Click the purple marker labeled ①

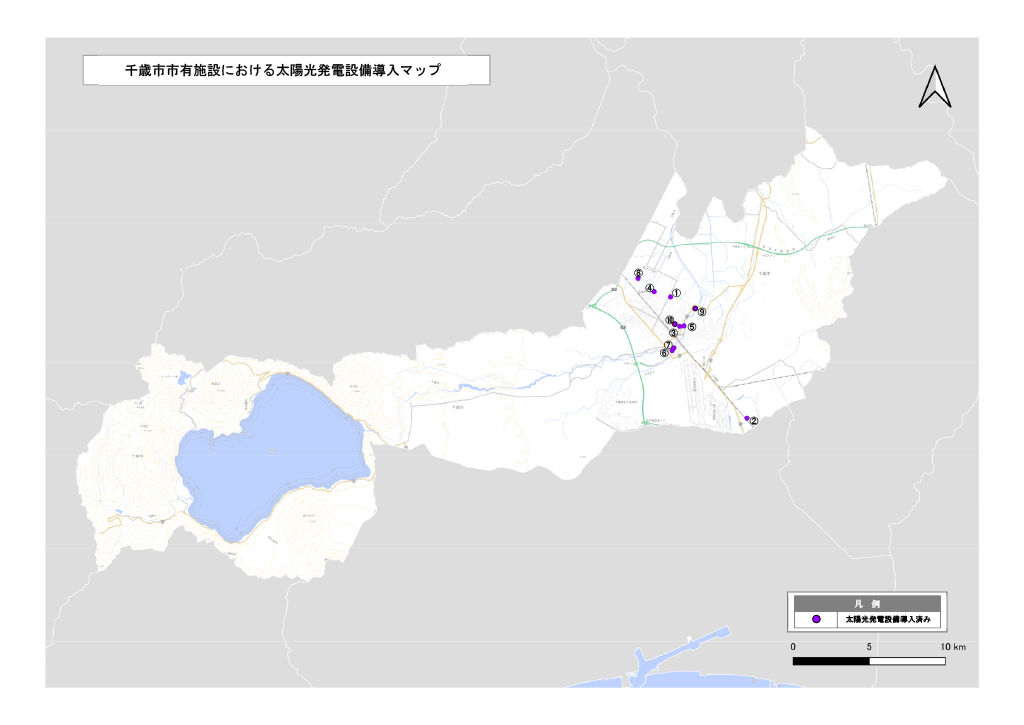[670, 297]
